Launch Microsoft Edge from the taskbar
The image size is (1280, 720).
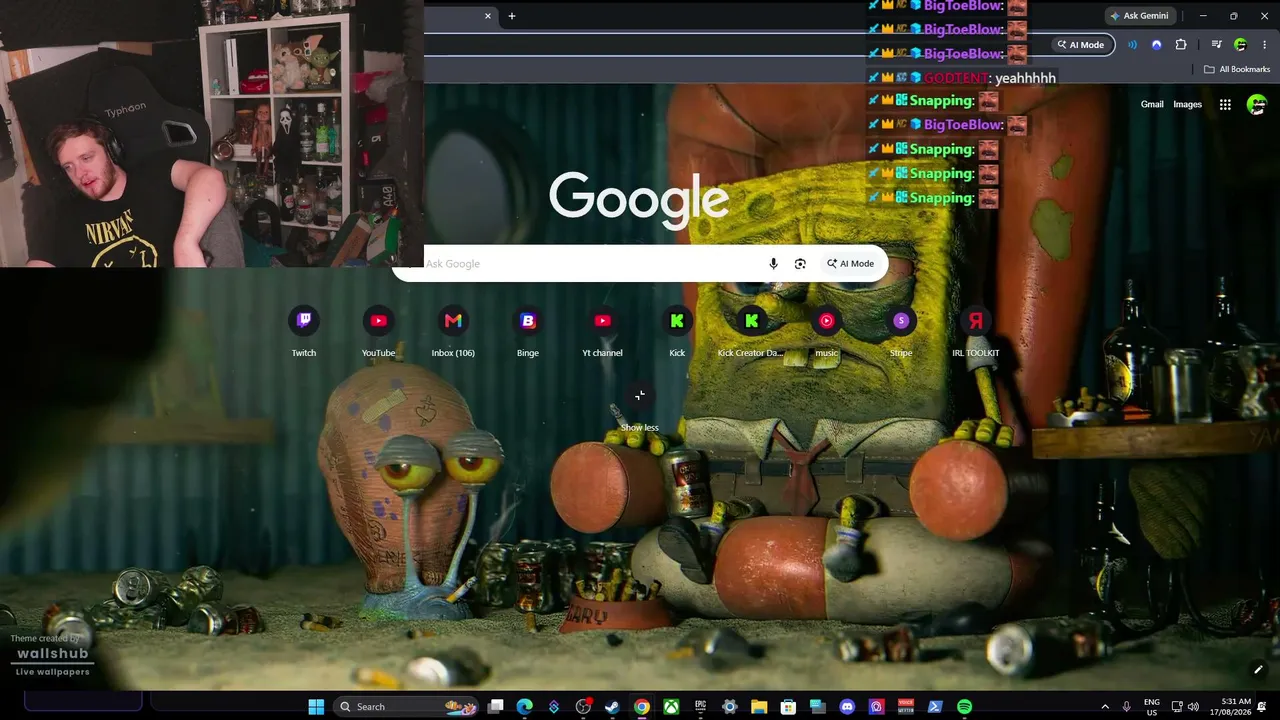525,707
